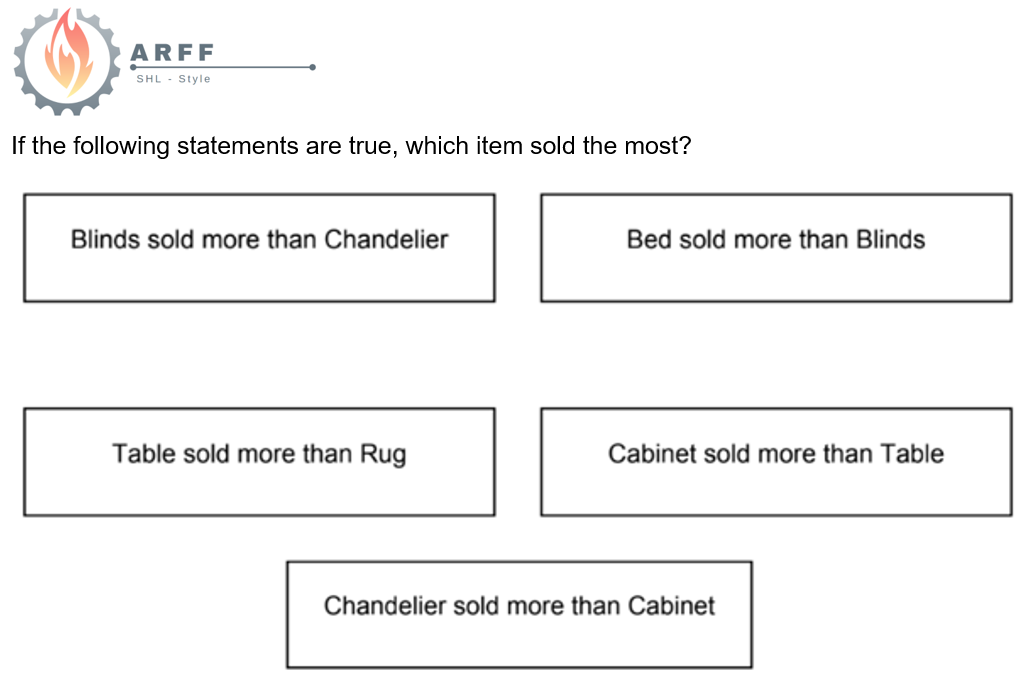
Task: Click "Cabinet" ending the bottom statement
Action: coord(671,606)
